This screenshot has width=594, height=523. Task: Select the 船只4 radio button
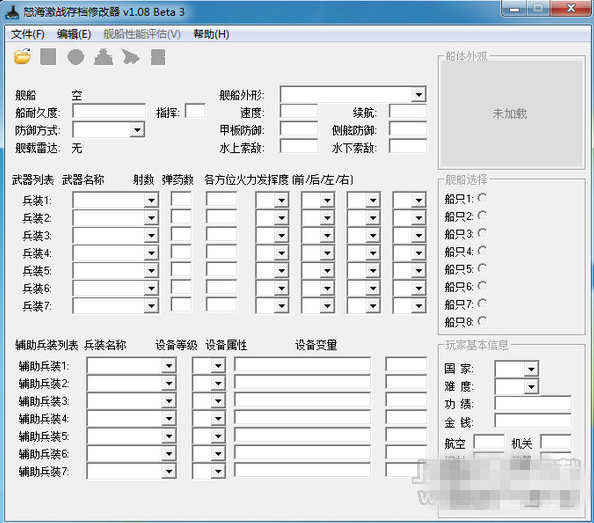coord(482,251)
